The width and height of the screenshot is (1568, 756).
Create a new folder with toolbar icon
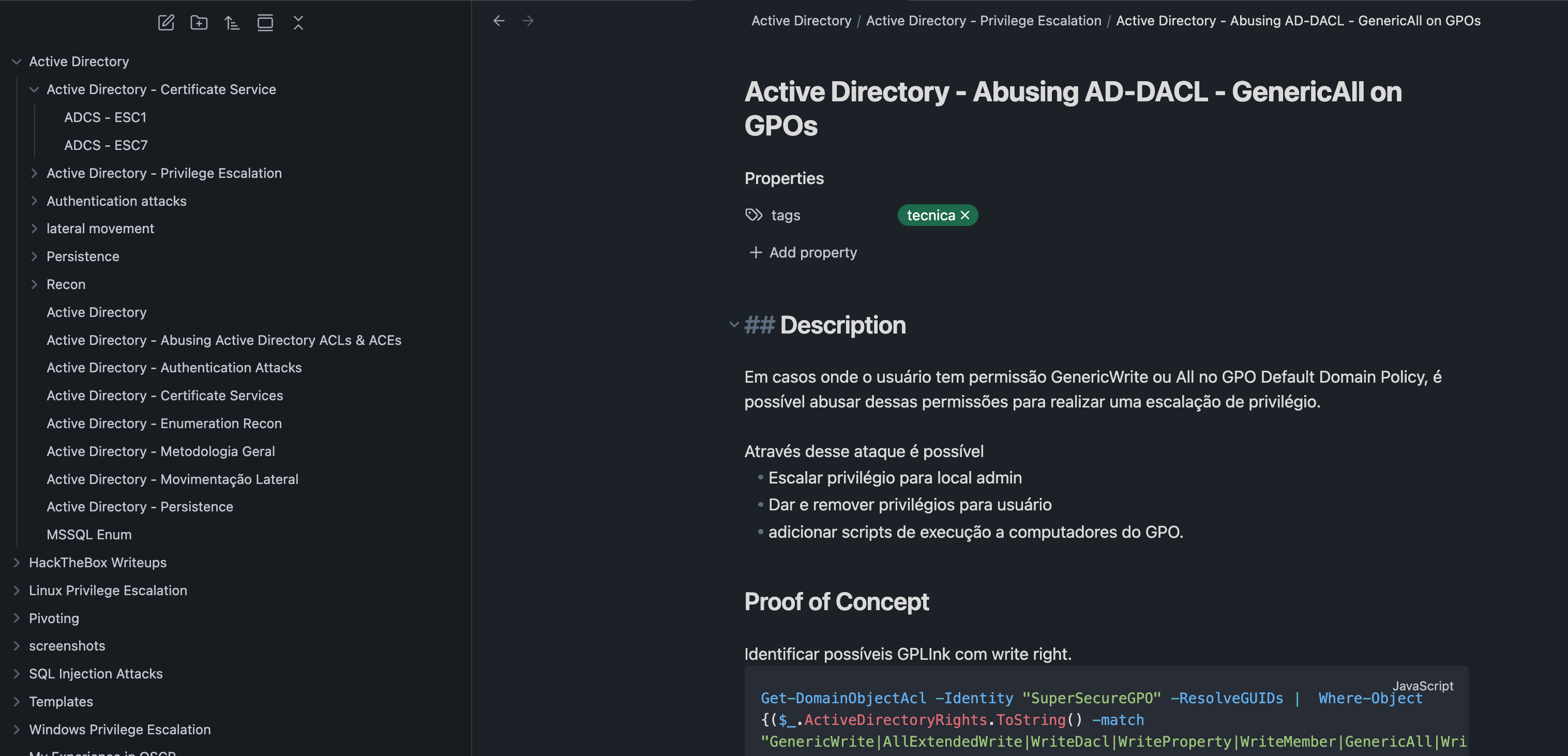click(199, 23)
